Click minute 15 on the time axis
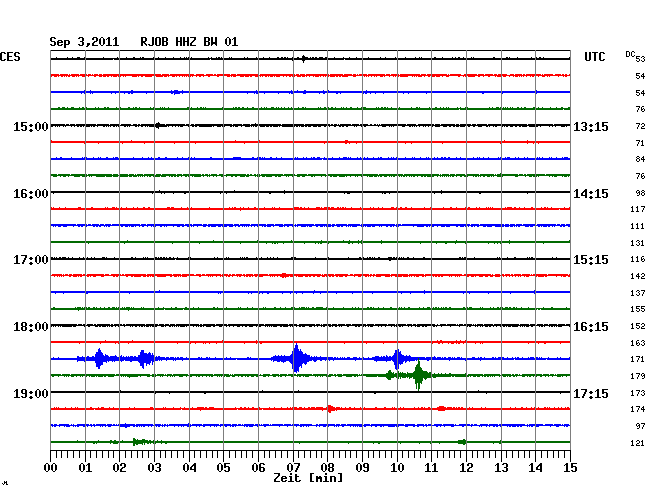650x494 pixels. click(570, 468)
